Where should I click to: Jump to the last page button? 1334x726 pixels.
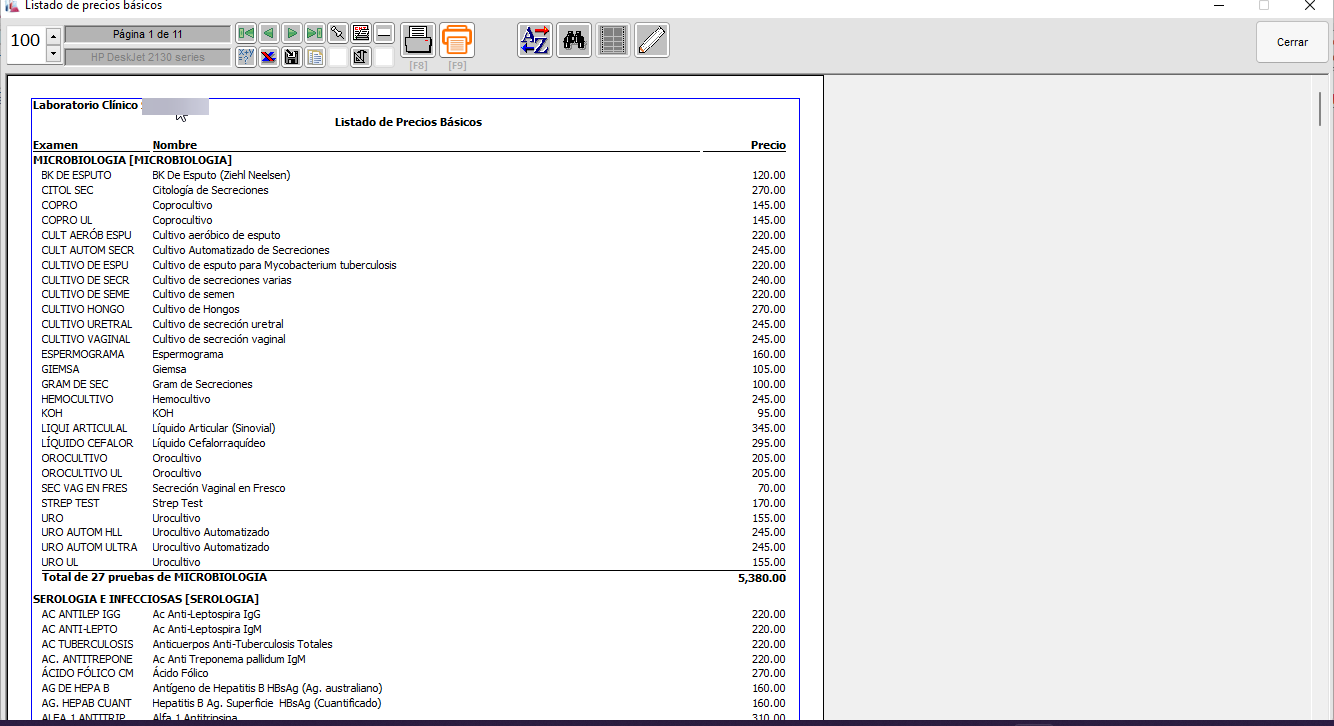coord(314,33)
